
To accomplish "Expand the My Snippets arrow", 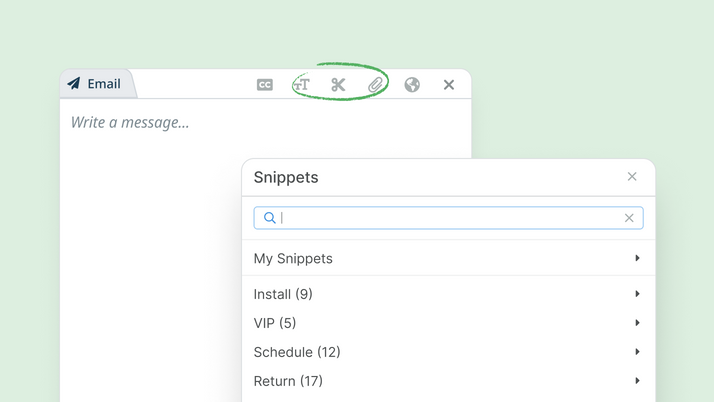I will [638, 258].
